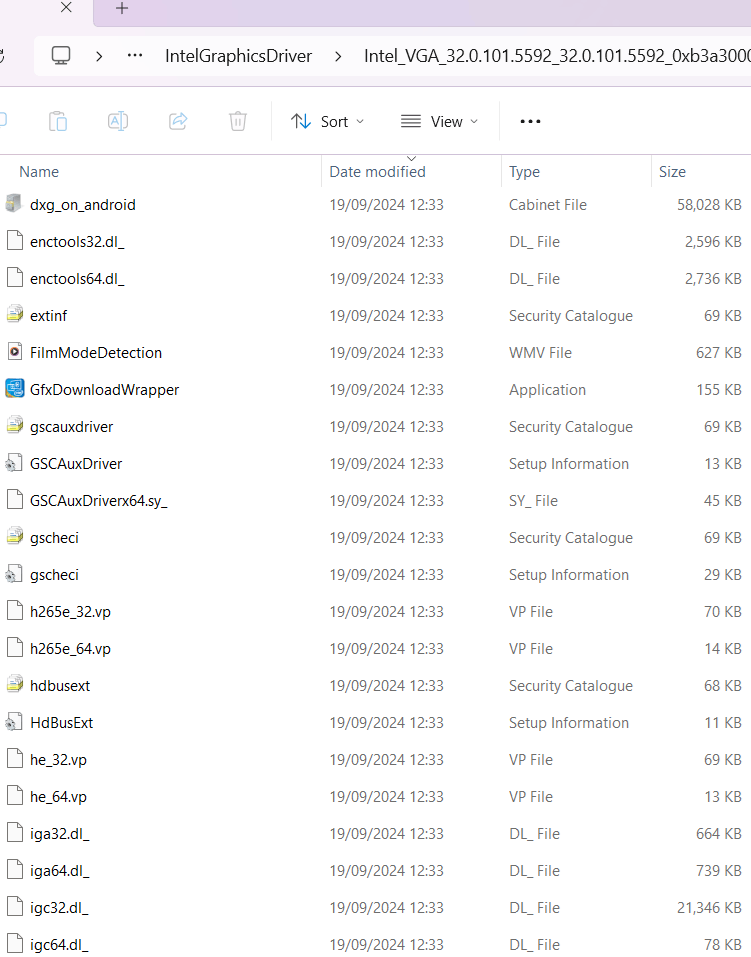Click the 29 KB size cell
Viewport: 751px width, 957px height.
tap(723, 575)
